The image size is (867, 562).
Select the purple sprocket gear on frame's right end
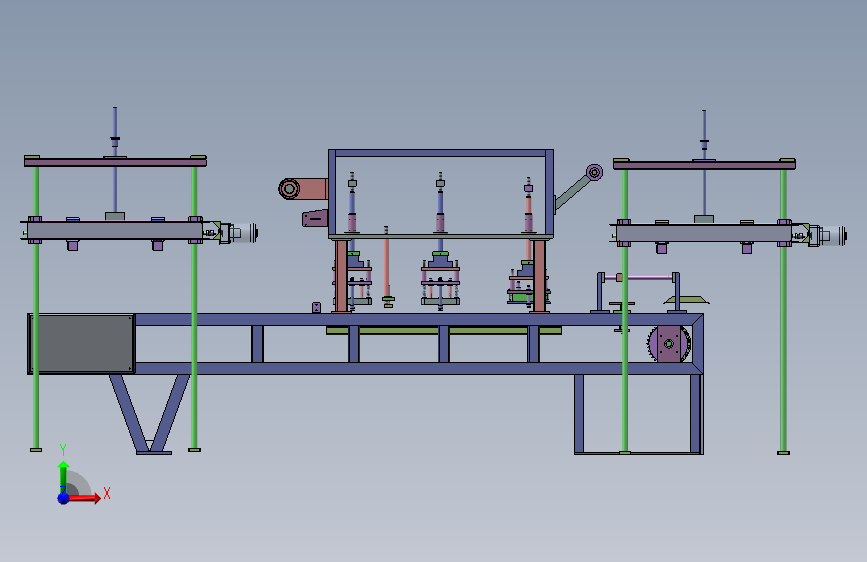tap(668, 344)
